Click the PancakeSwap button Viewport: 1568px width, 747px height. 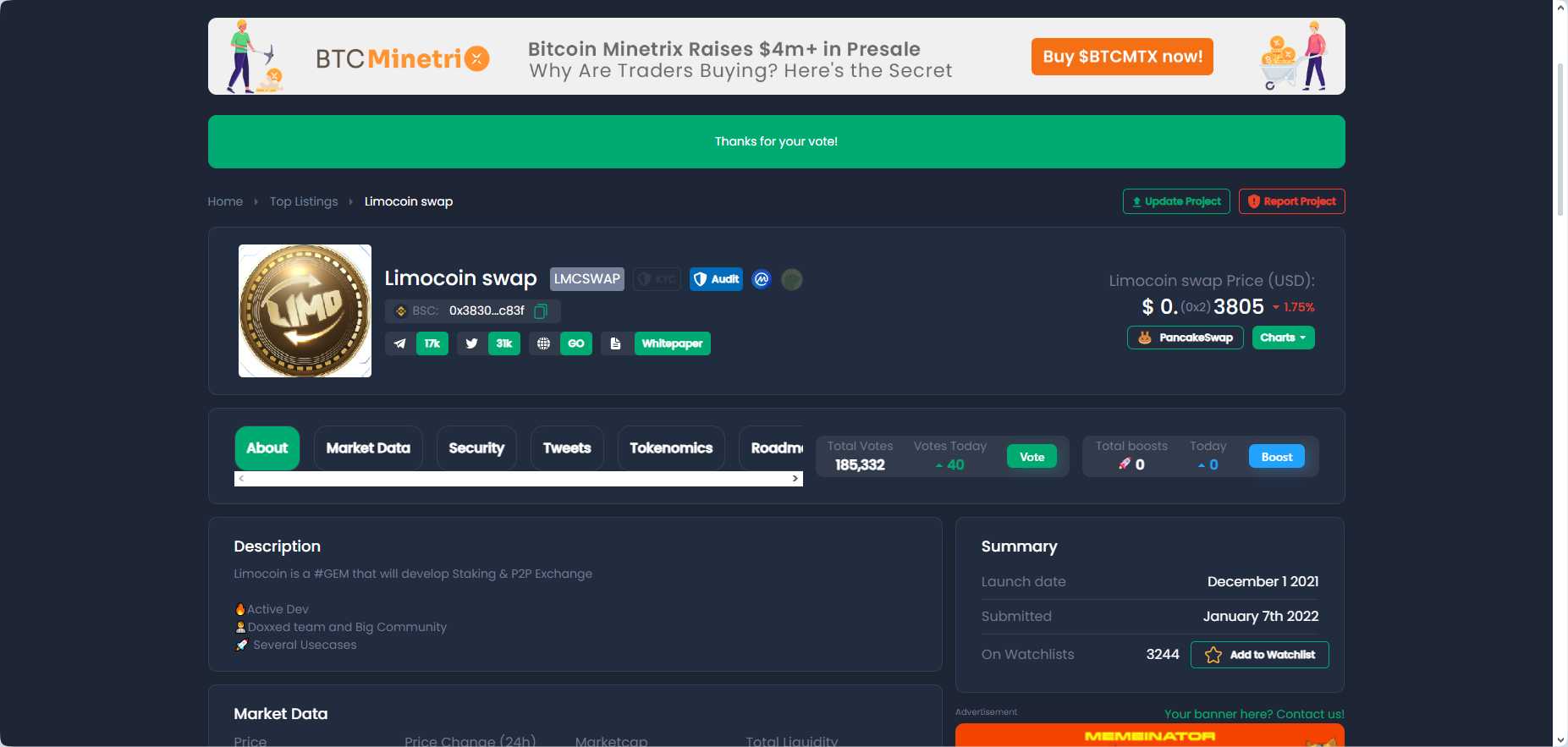1185,338
